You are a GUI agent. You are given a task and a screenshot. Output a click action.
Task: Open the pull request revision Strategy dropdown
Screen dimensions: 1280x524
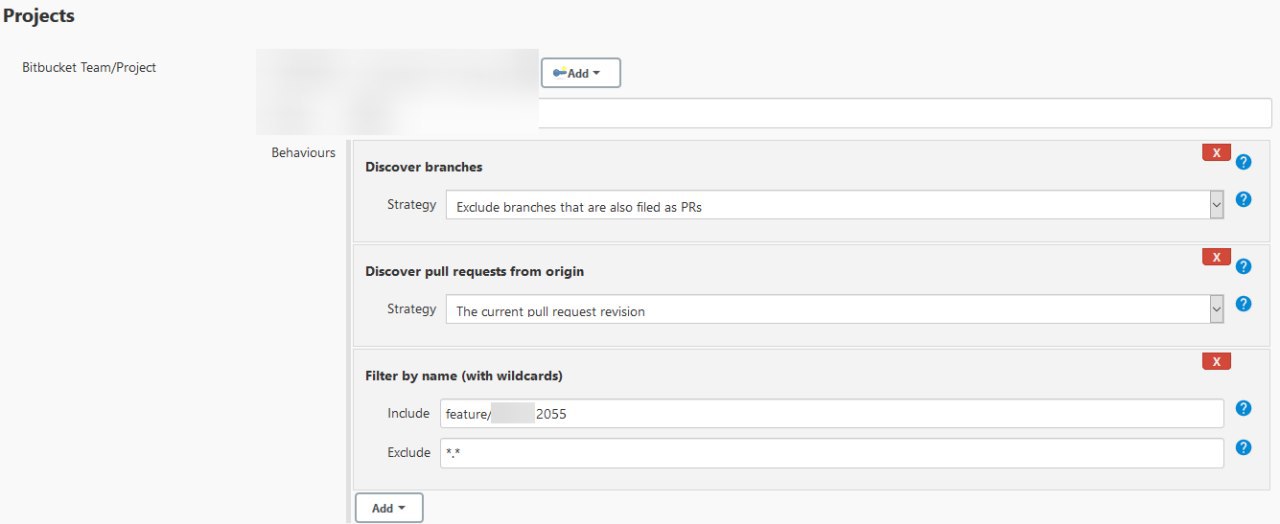click(835, 309)
